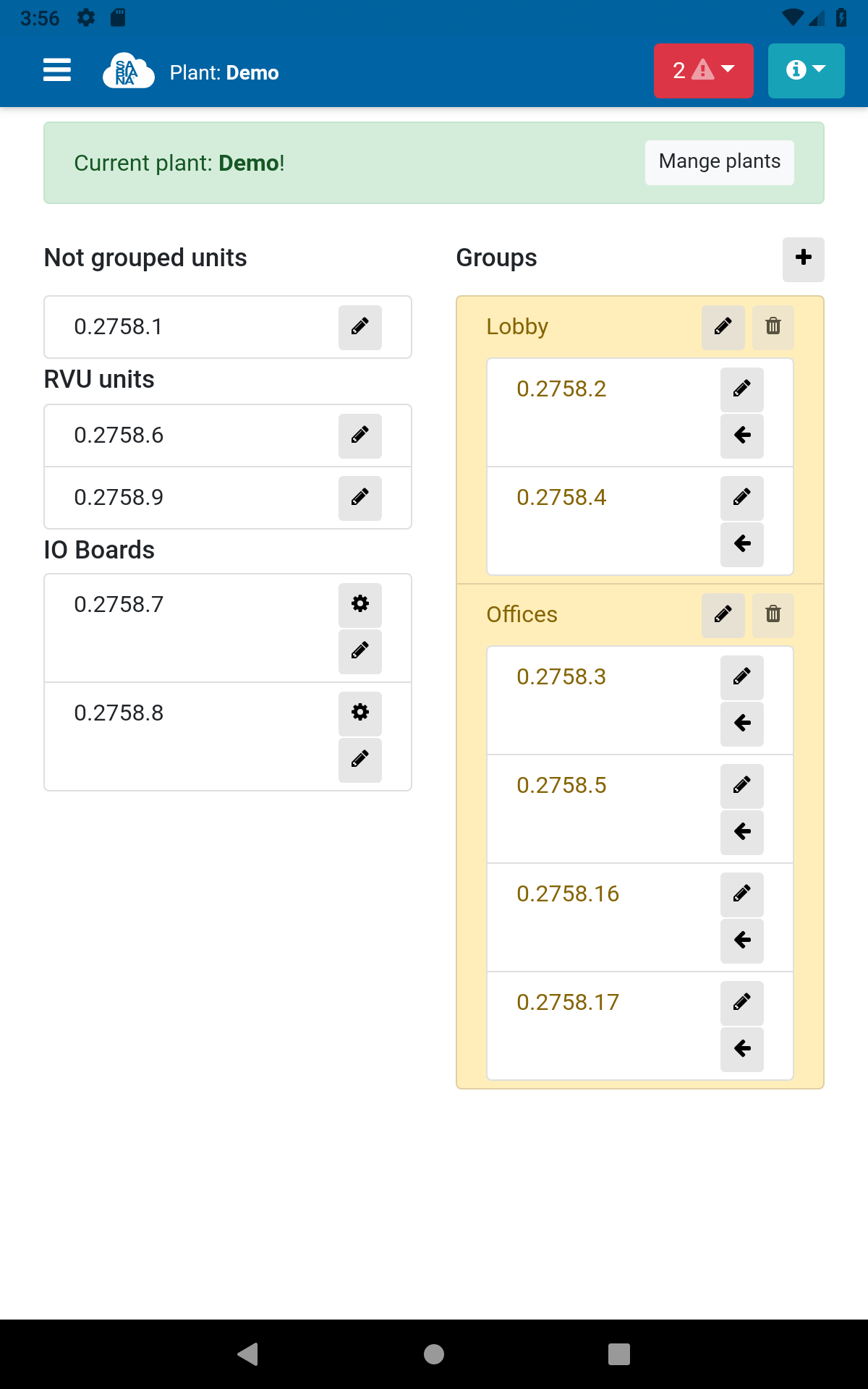The width and height of the screenshot is (868, 1389).
Task: Tap the Sabiana cloud logo
Action: pyautogui.click(x=128, y=71)
